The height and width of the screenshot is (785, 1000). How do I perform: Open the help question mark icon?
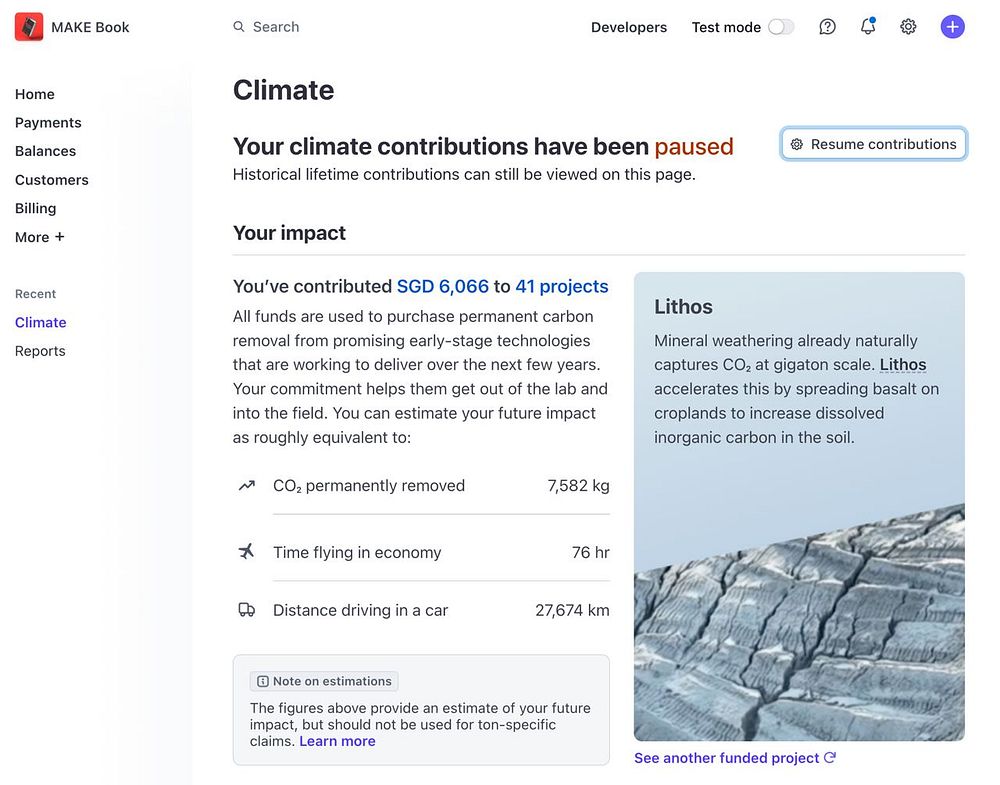click(827, 27)
